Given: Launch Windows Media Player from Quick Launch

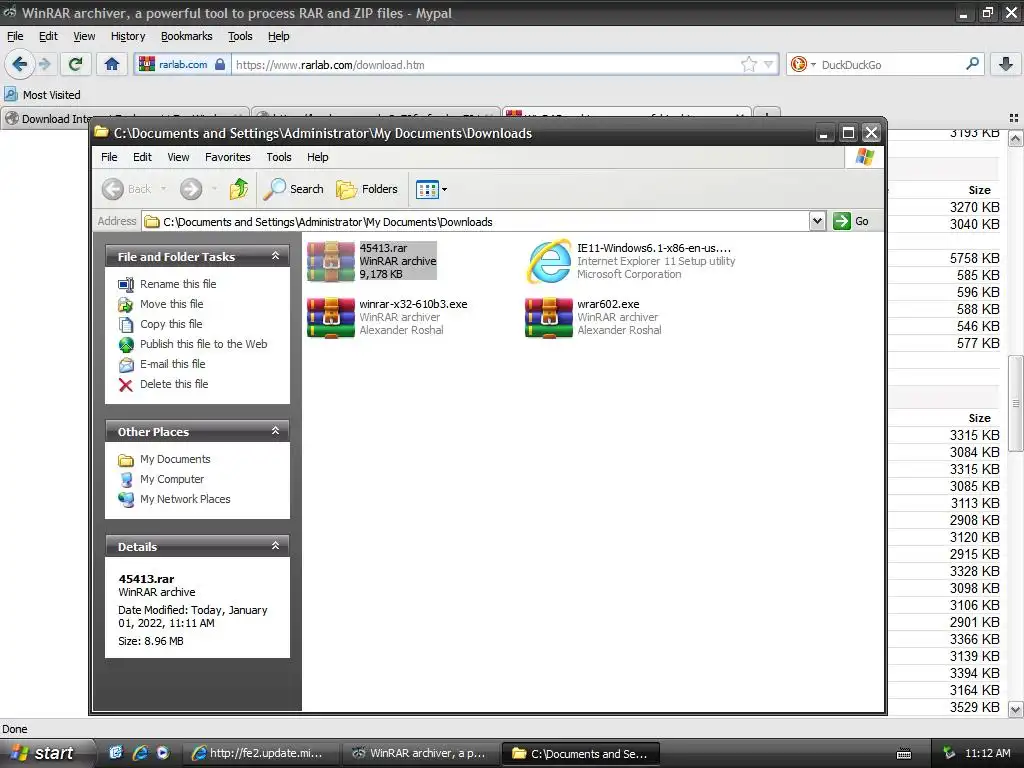Looking at the screenshot, I should [163, 753].
